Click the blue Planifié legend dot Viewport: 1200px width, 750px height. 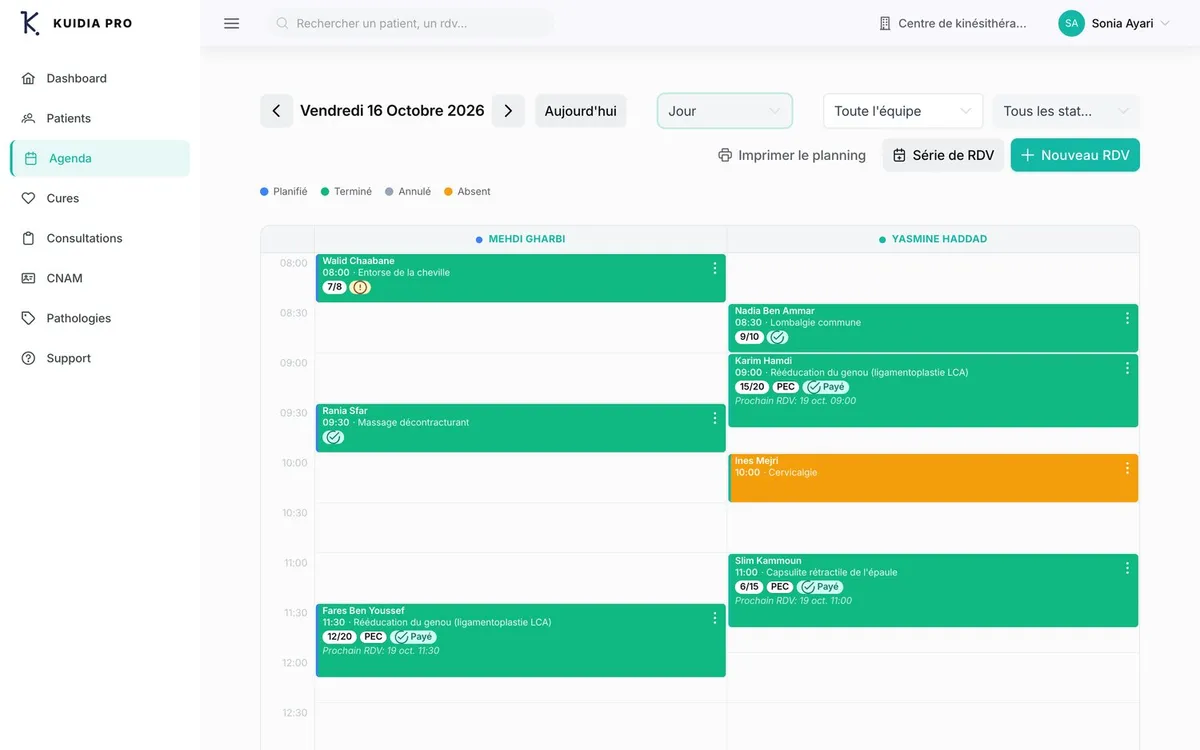point(264,191)
